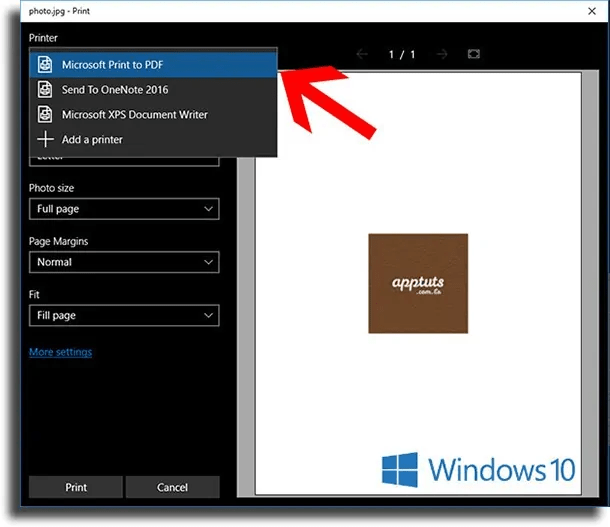Click the Photo size chevron arrow
This screenshot has height=527, width=610.
(x=209, y=209)
